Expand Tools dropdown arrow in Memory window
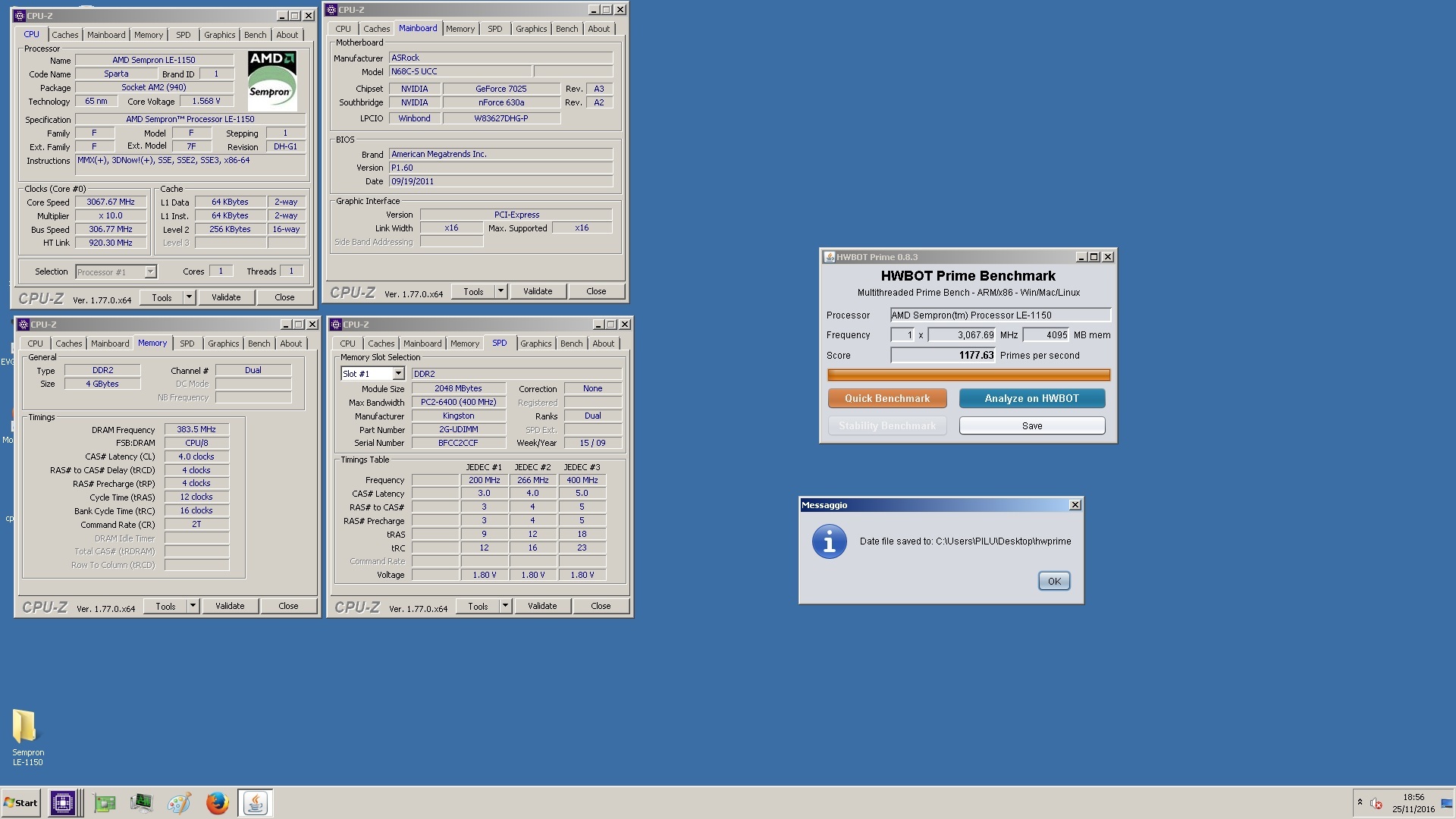The image size is (1456, 819). tap(193, 606)
